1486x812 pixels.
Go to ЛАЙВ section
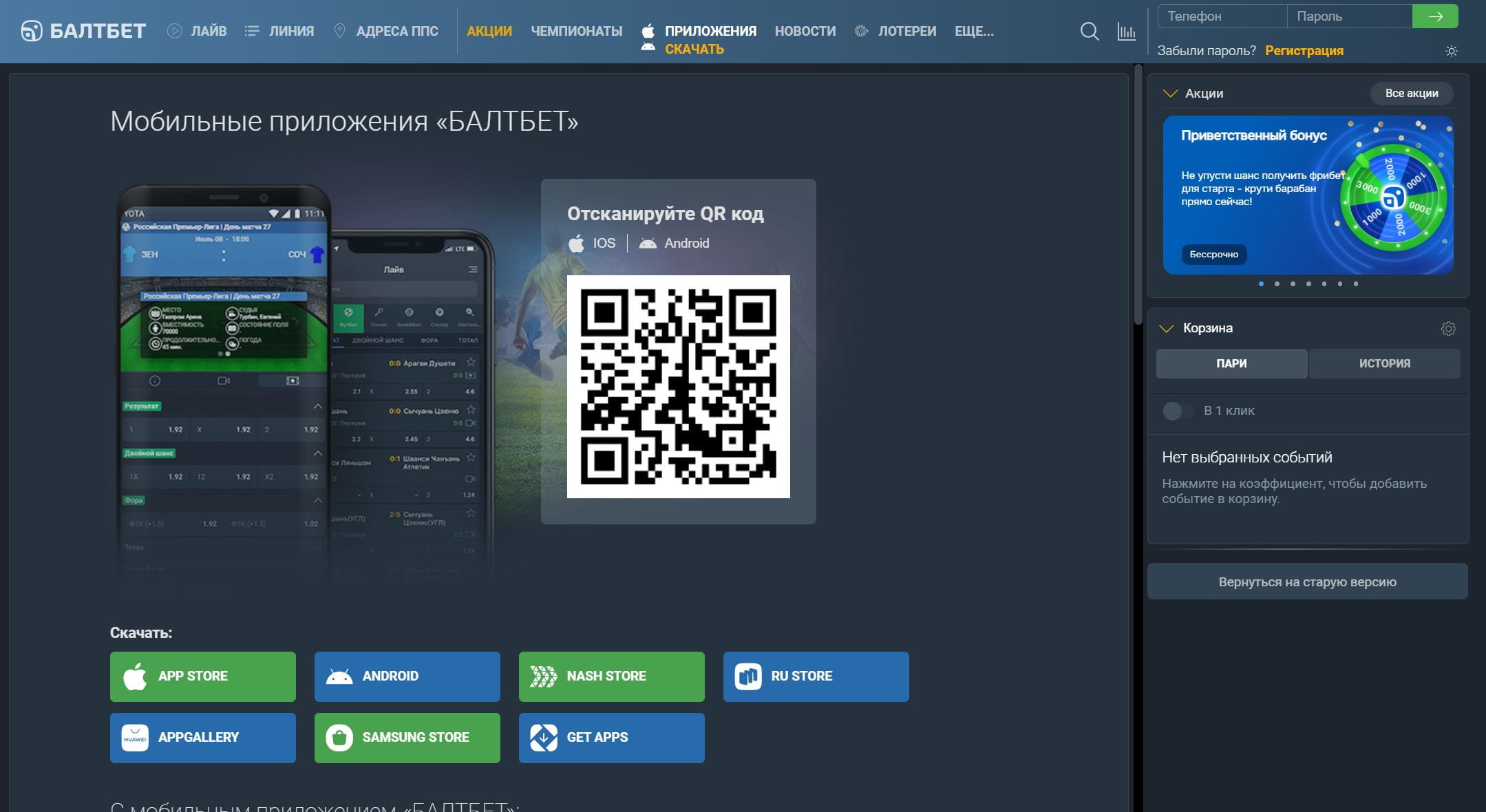(x=197, y=31)
